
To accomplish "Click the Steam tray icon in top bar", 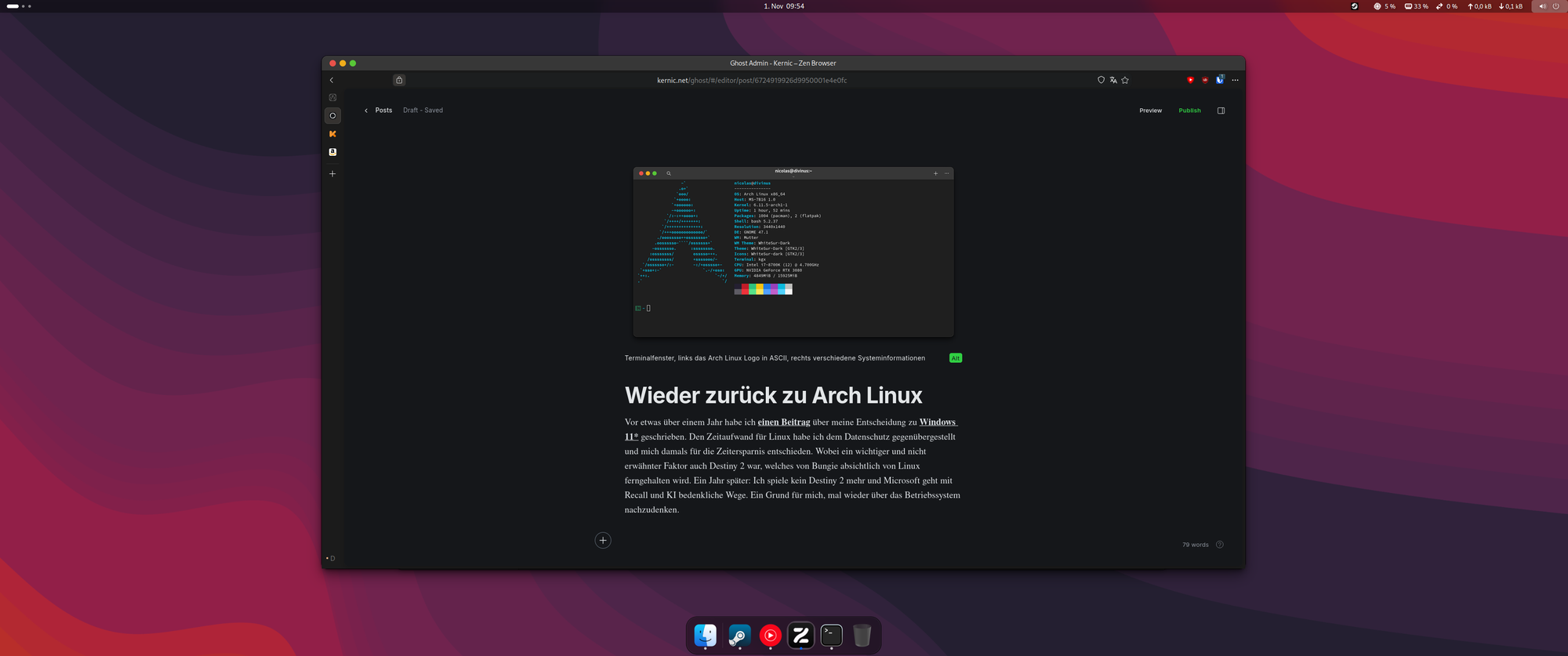I will 1354,6.
